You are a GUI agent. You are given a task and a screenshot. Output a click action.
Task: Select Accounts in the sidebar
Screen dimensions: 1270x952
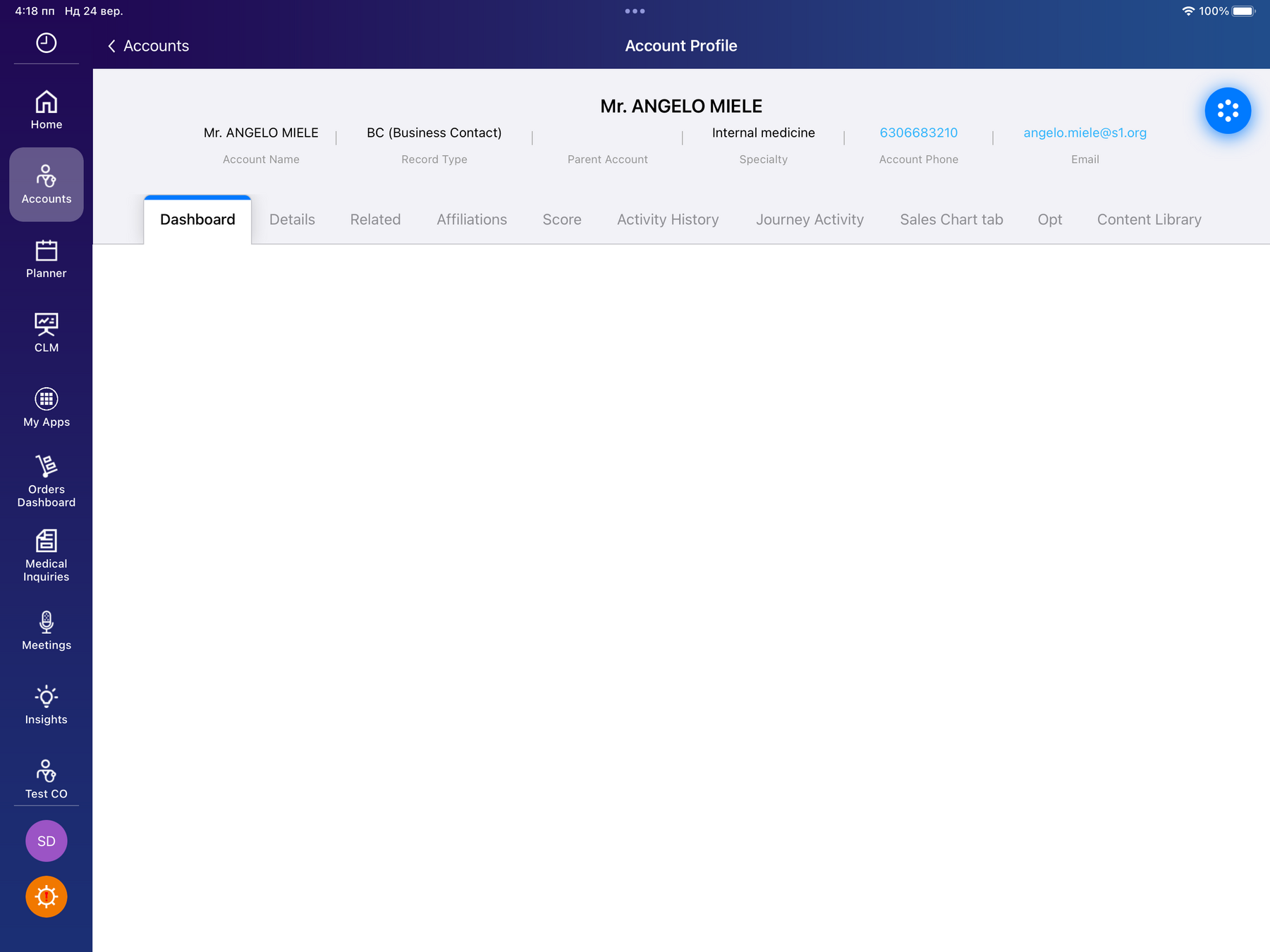46,184
